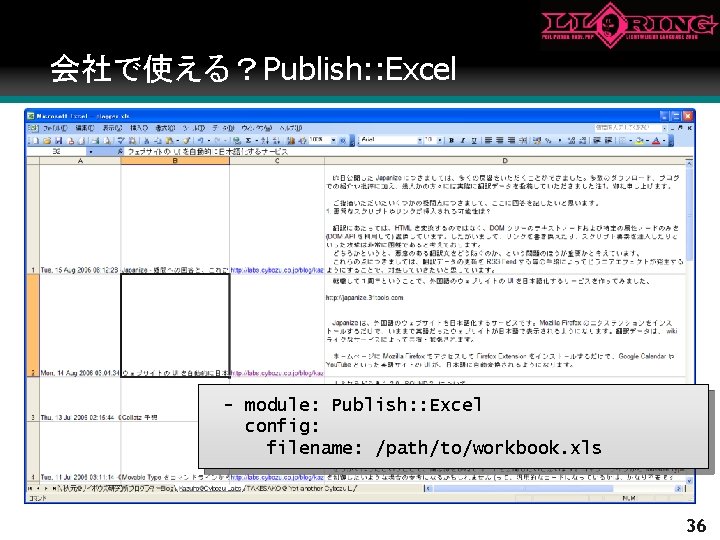Select Center alignment in formatting toolbar
Viewport: 720px width, 540px height.
500,141
